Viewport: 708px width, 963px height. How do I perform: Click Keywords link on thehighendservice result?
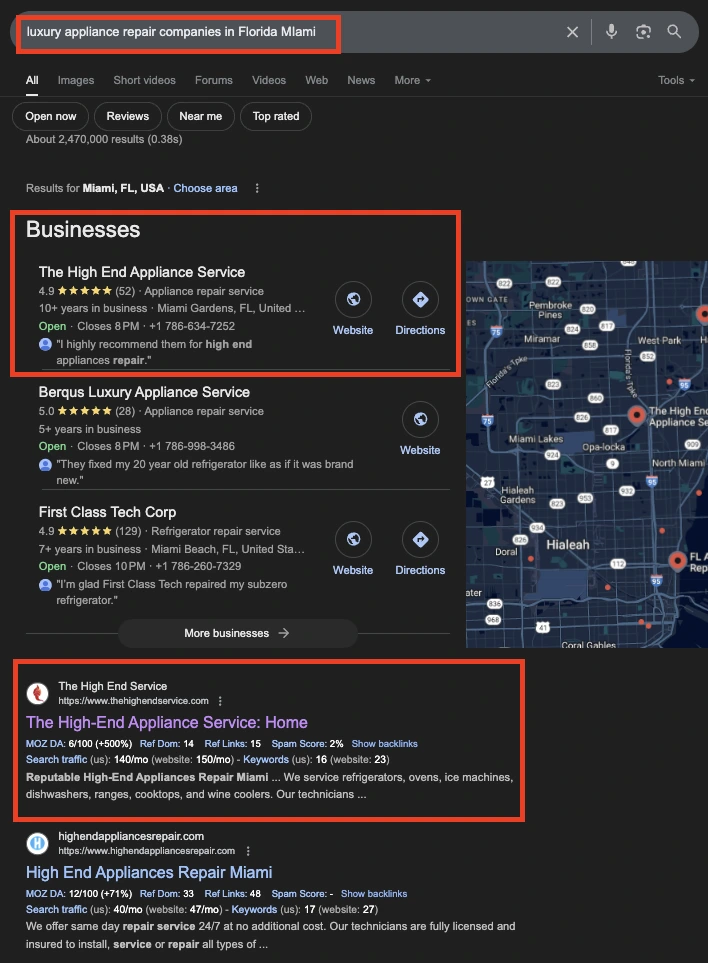(265, 760)
